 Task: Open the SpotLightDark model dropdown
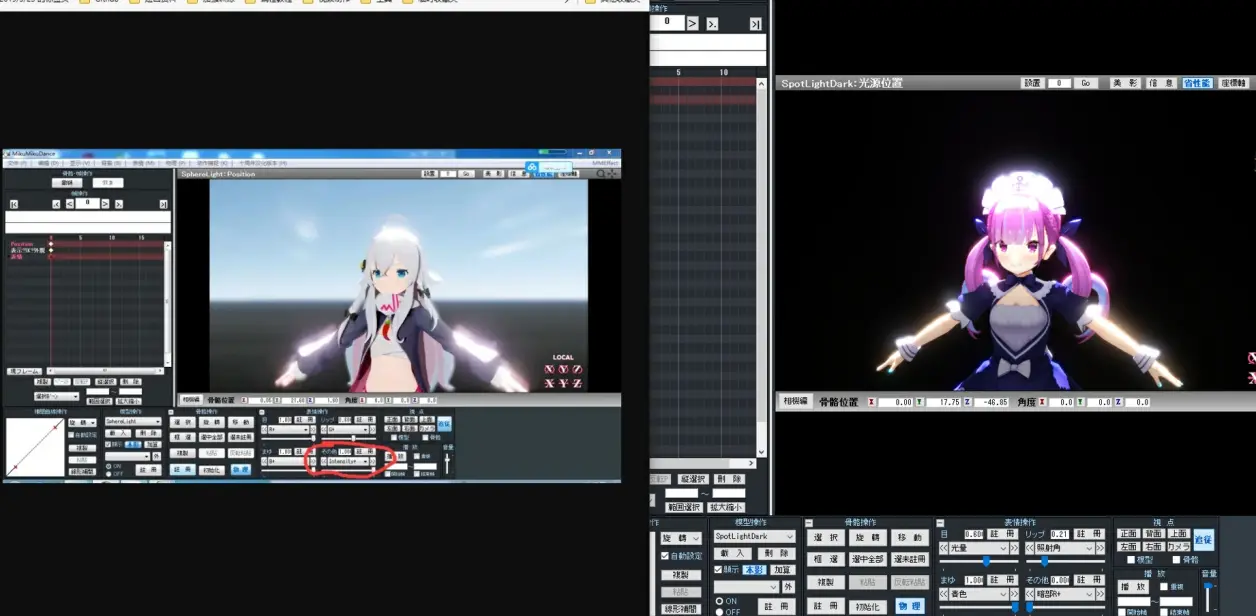click(x=755, y=536)
